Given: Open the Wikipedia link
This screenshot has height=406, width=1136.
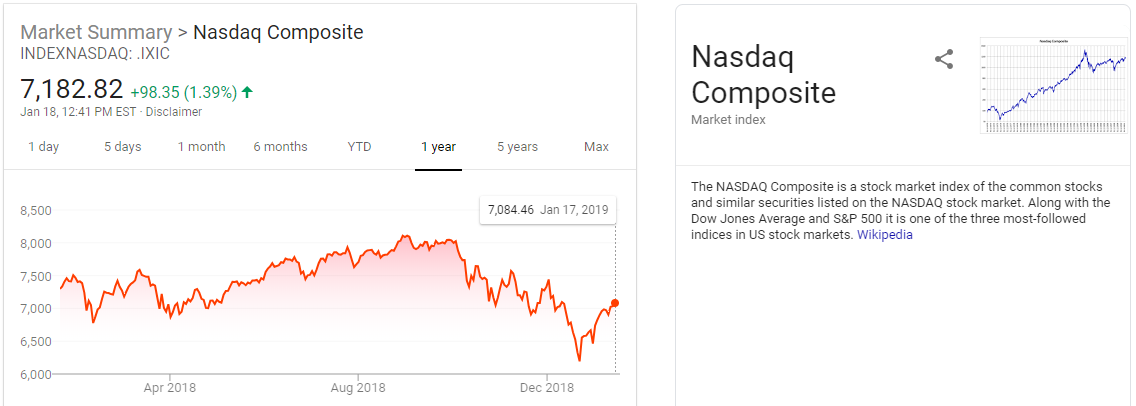Looking at the screenshot, I should tap(885, 235).
